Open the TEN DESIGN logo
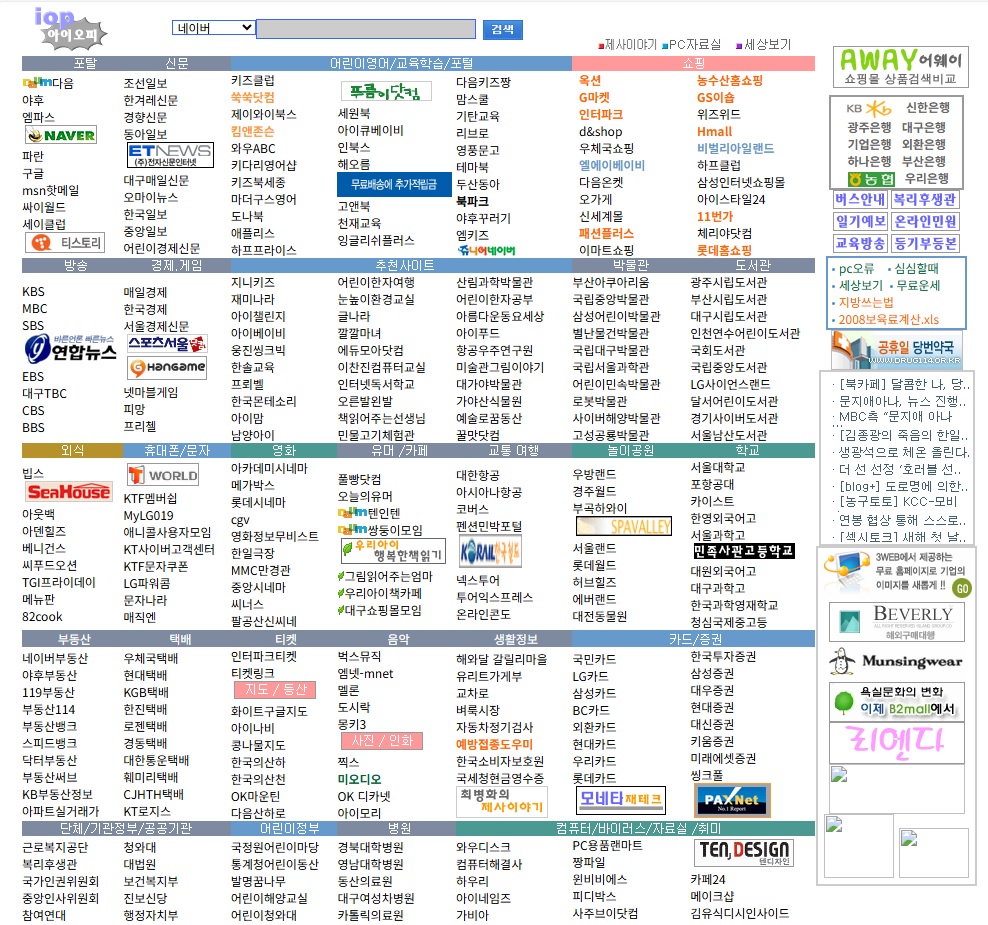The height and width of the screenshot is (925, 988). click(x=744, y=853)
